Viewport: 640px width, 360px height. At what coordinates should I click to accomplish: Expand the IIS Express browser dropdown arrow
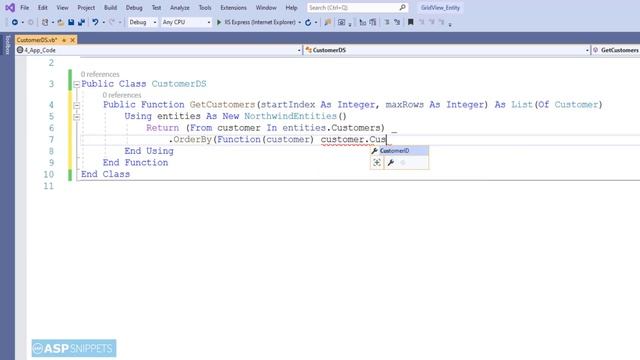click(300, 22)
